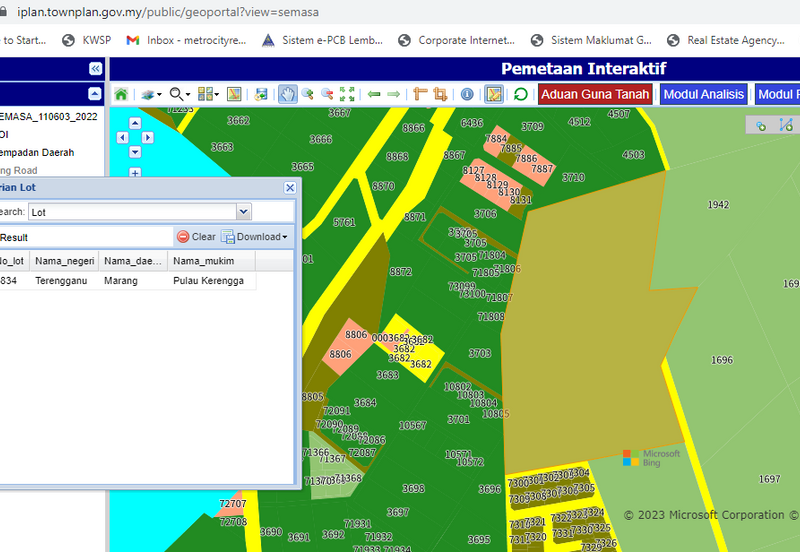Clear the search results
800x552 pixels.
coord(196,237)
